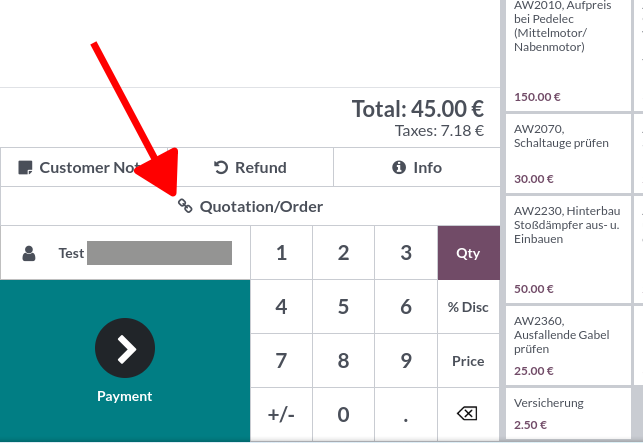Viewport: 643px width, 443px height.
Task: Click the Info circle icon
Action: (x=398, y=168)
